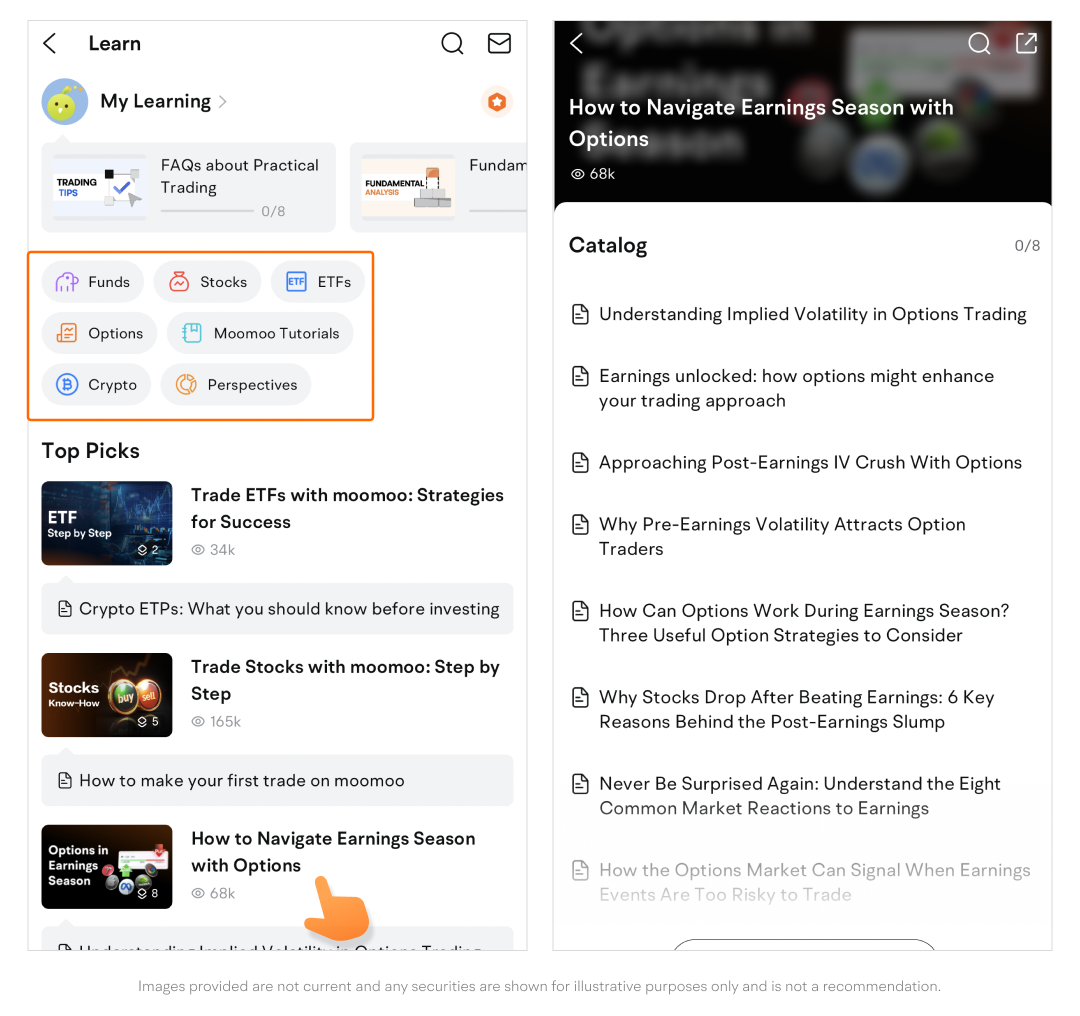Go back from the Learn page
Screen dimensions: 1080x1016
click(50, 43)
